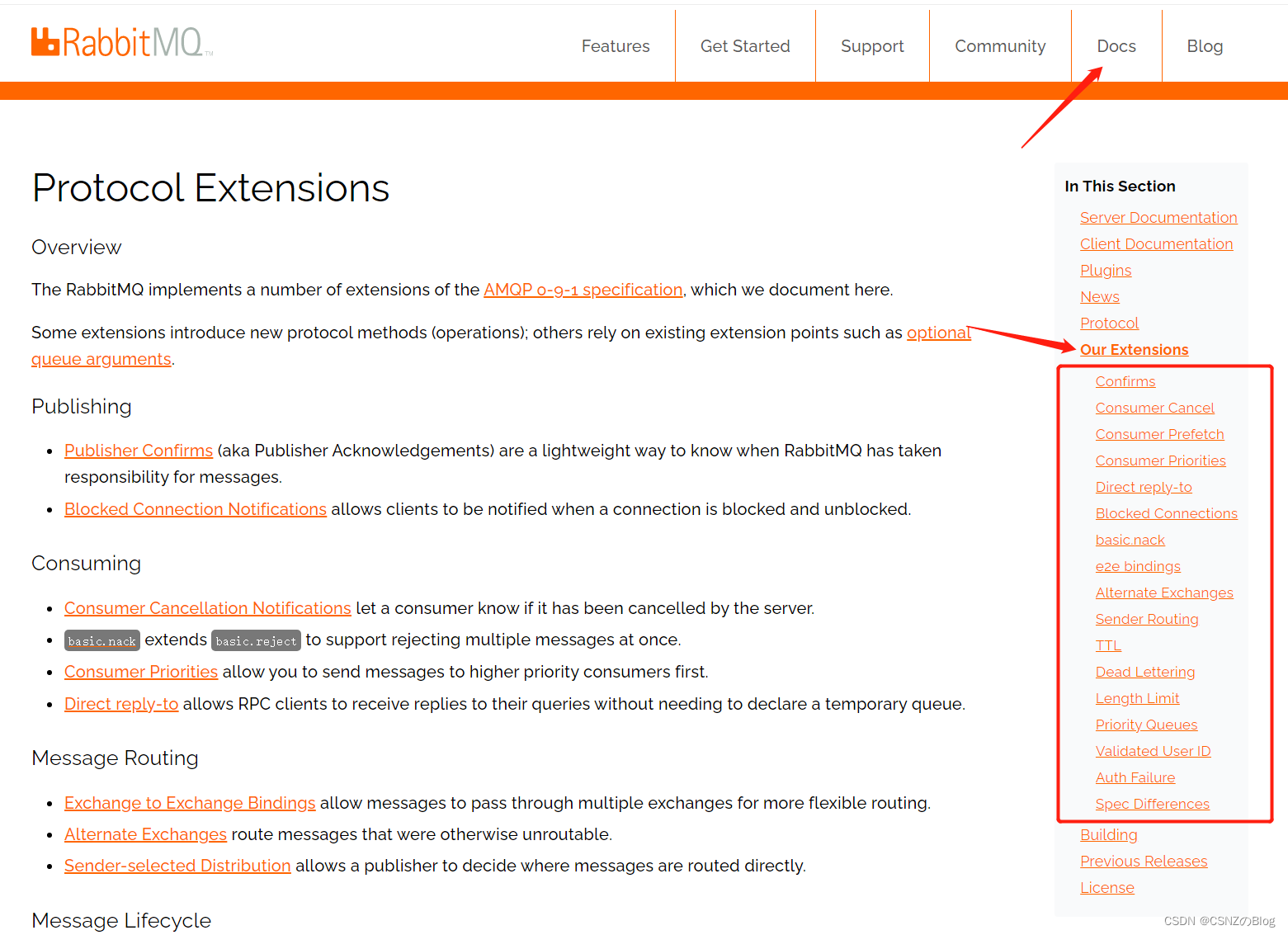Viewport: 1288px width, 935px height.
Task: Open the Docs section
Action: (1116, 46)
